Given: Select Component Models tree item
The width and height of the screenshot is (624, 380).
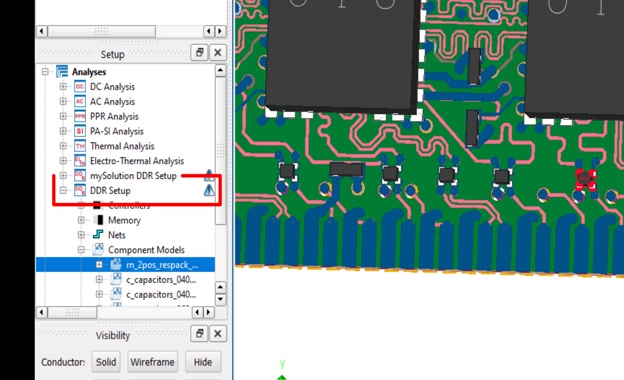Looking at the screenshot, I should 146,250.
